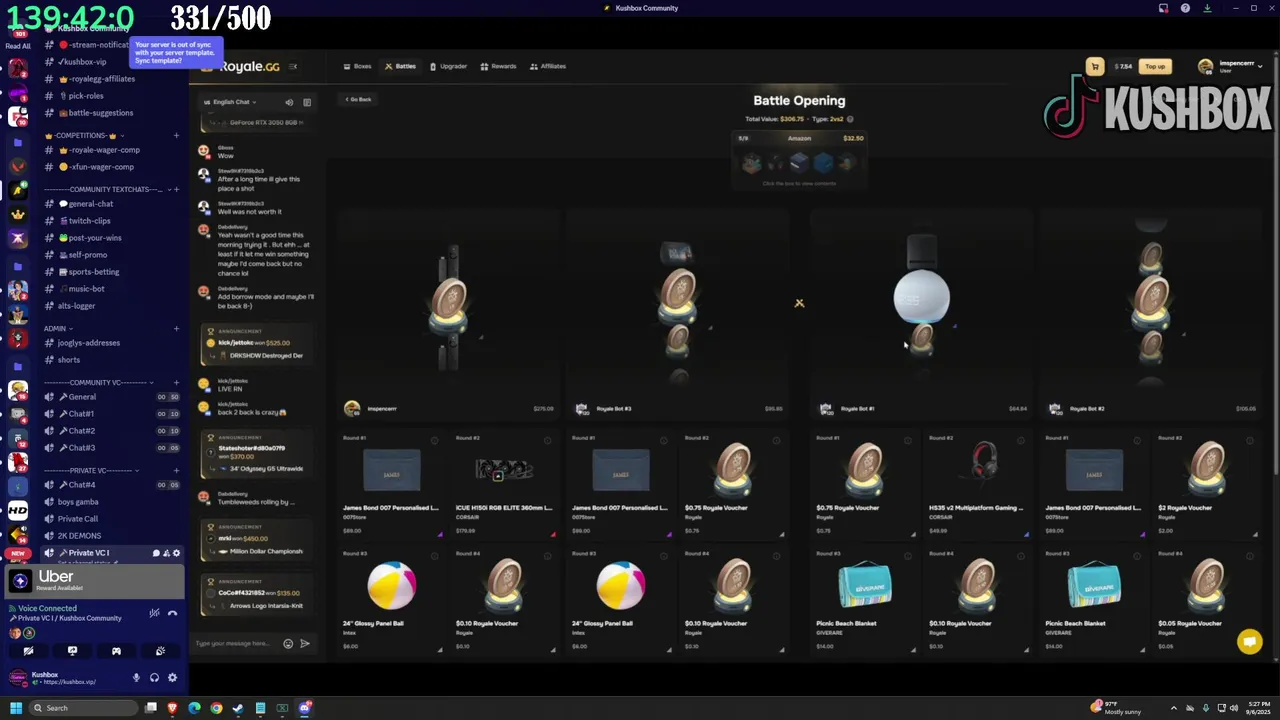Open the shopping cart icon

1095,66
